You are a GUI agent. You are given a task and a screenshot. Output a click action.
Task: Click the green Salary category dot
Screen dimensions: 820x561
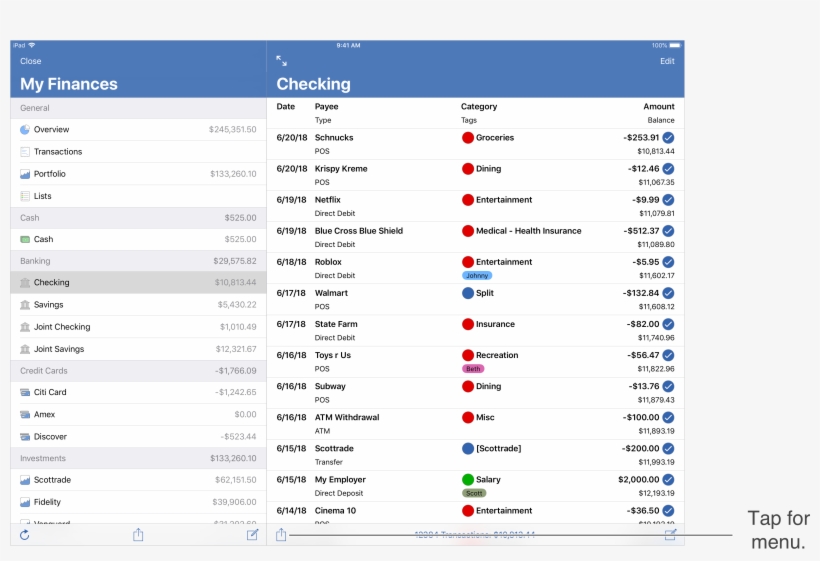467,480
